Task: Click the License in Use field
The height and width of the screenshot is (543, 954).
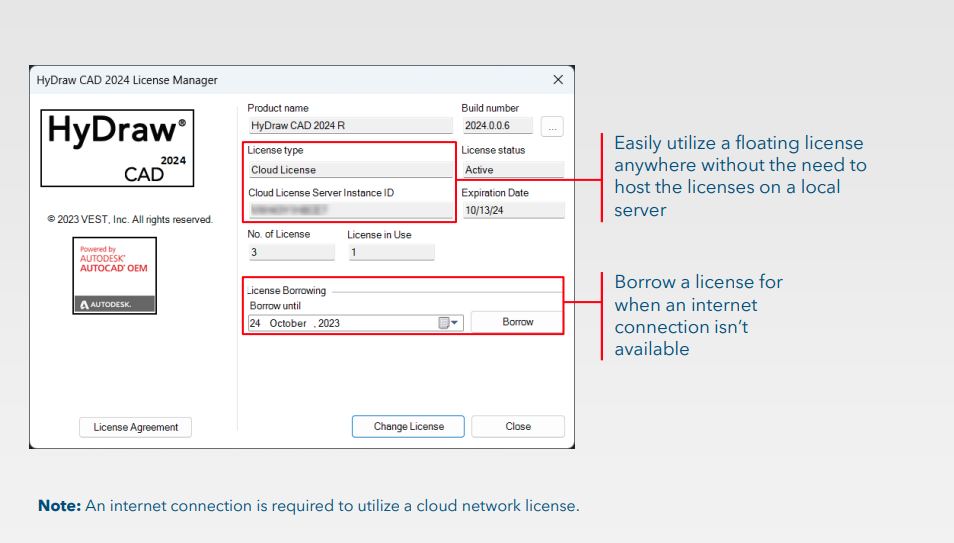Action: tap(391, 252)
